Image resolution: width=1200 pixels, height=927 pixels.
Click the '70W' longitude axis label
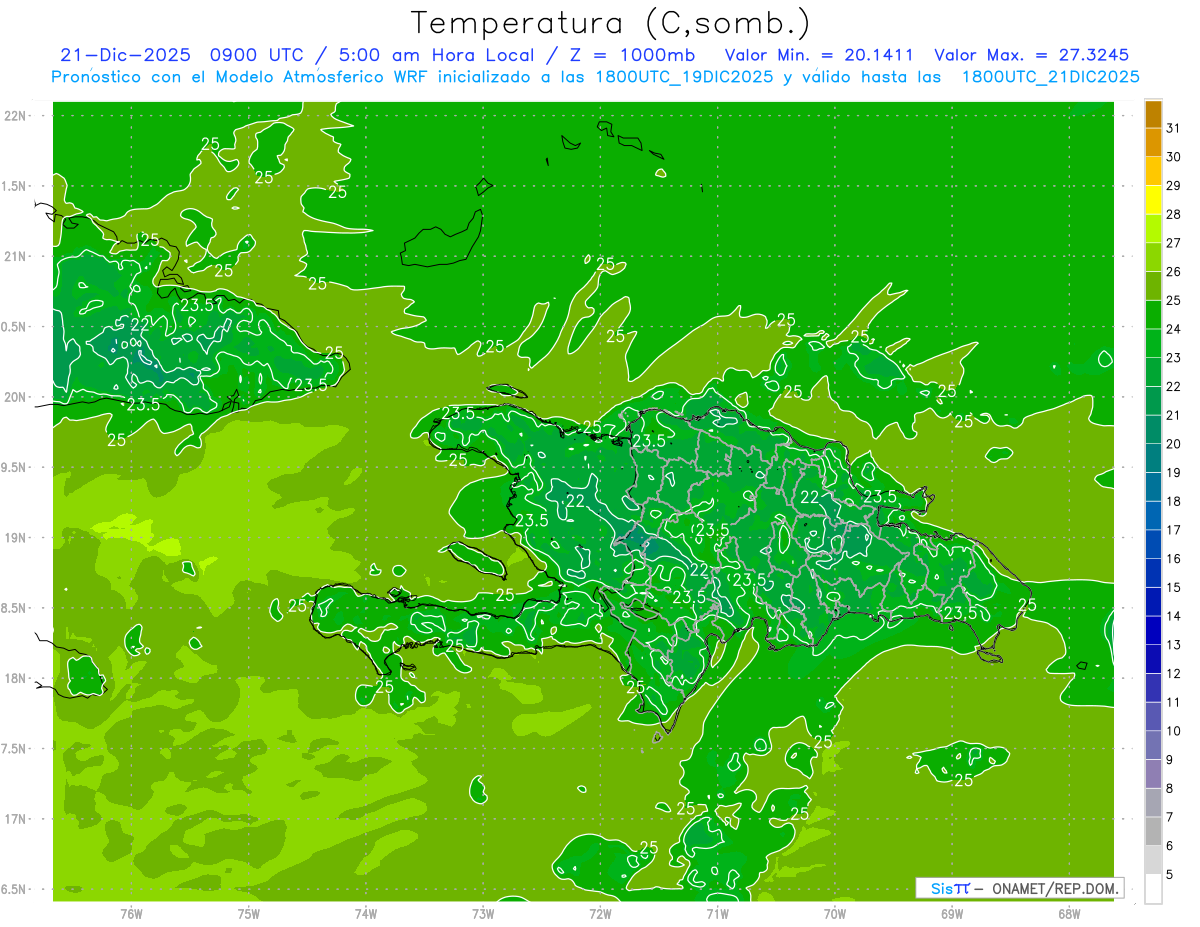pos(835,915)
